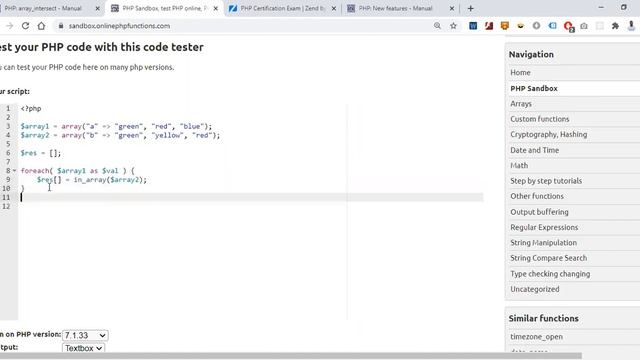640x360 pixels.
Task: Collapse the foreach block fold arrow
Action: point(15,171)
